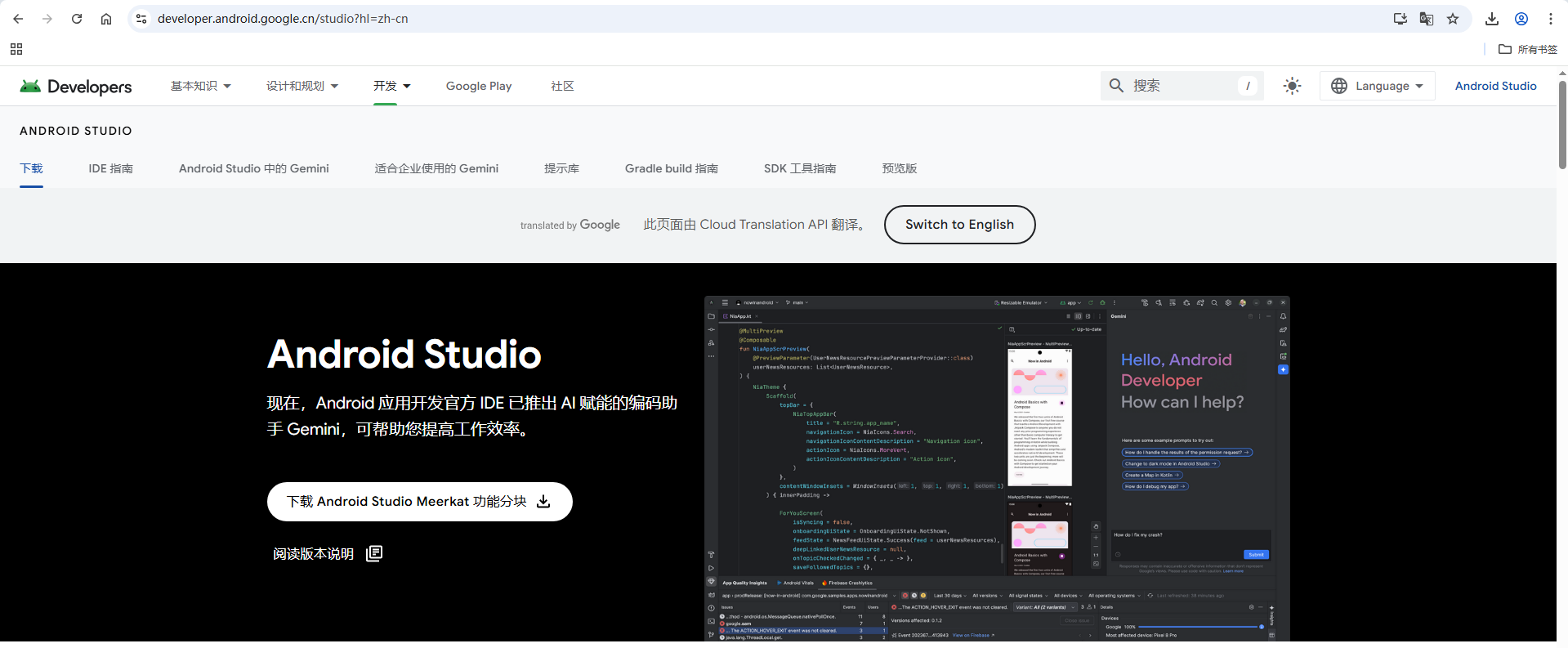Open the Google Play nav item

479,86
